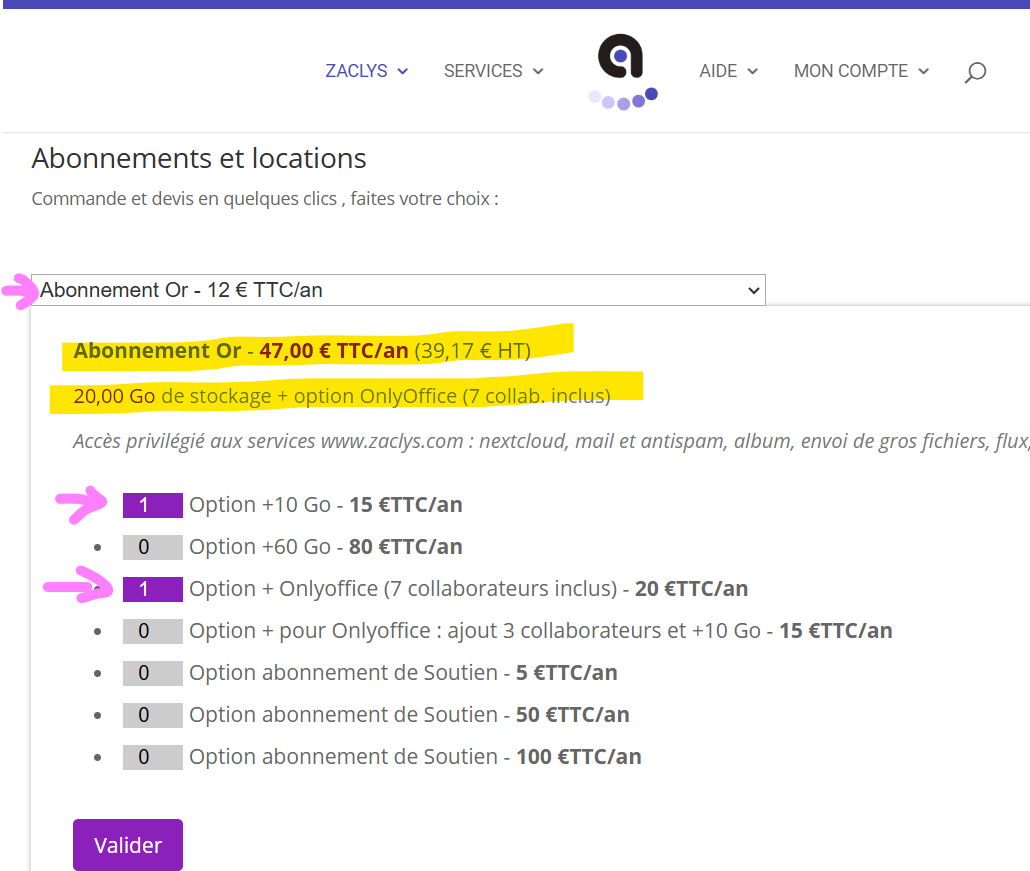Focus quantity field for Soutien 50 € option
The height and width of the screenshot is (871, 1030).
pyautogui.click(x=152, y=715)
